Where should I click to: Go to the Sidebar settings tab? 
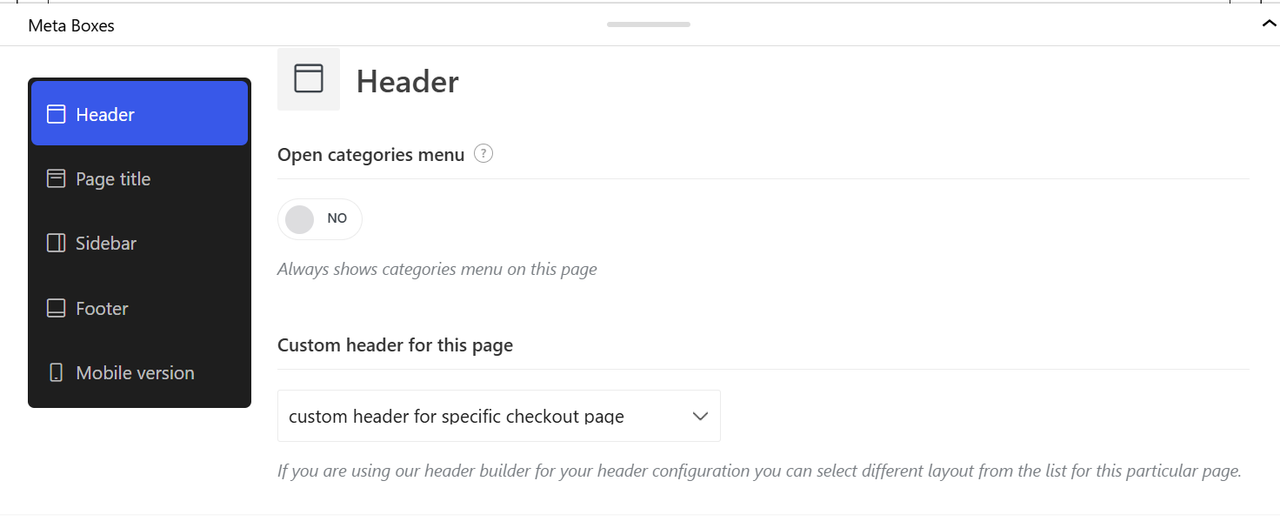click(x=139, y=243)
